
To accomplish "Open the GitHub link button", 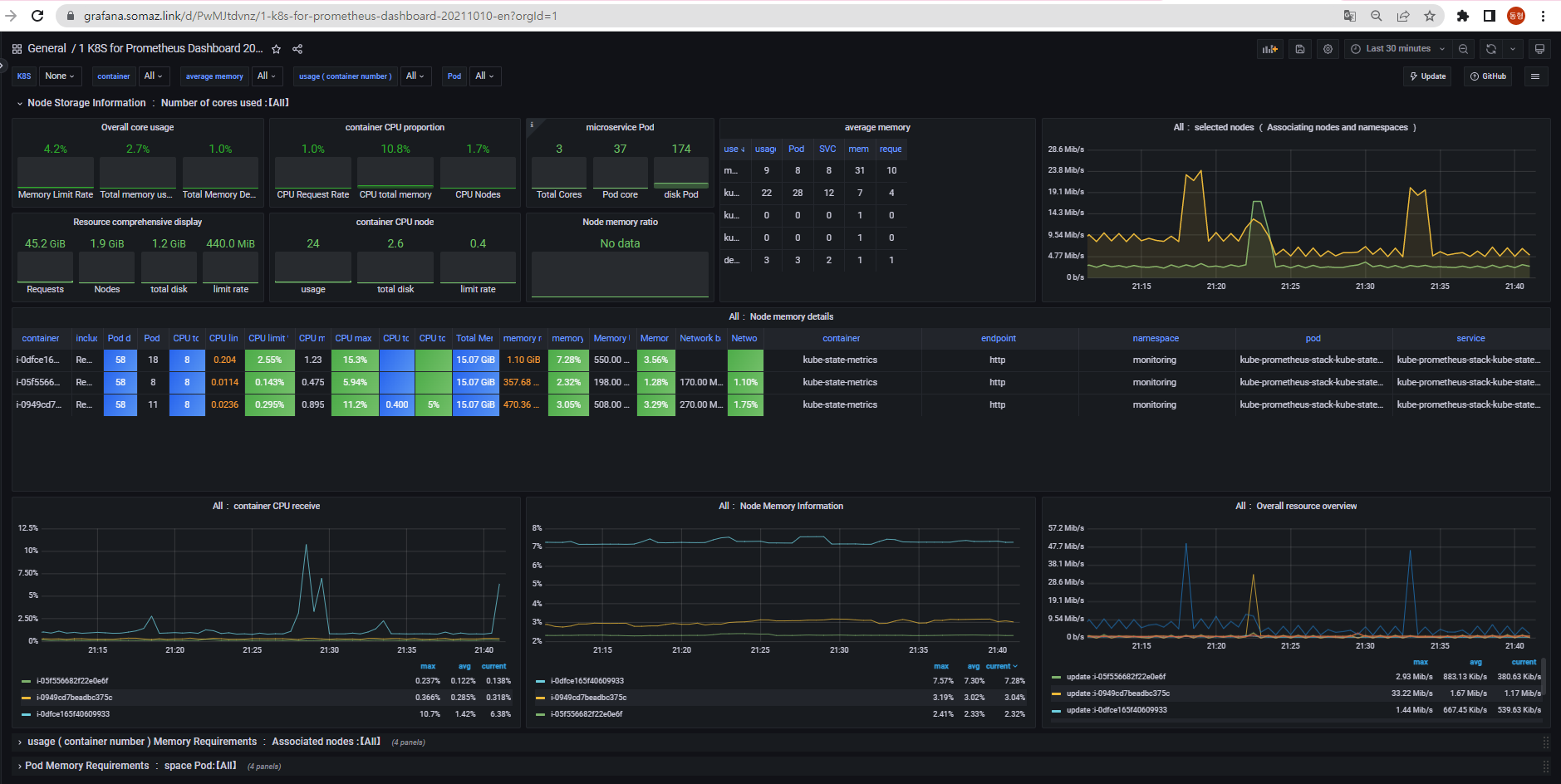I will pyautogui.click(x=1488, y=76).
